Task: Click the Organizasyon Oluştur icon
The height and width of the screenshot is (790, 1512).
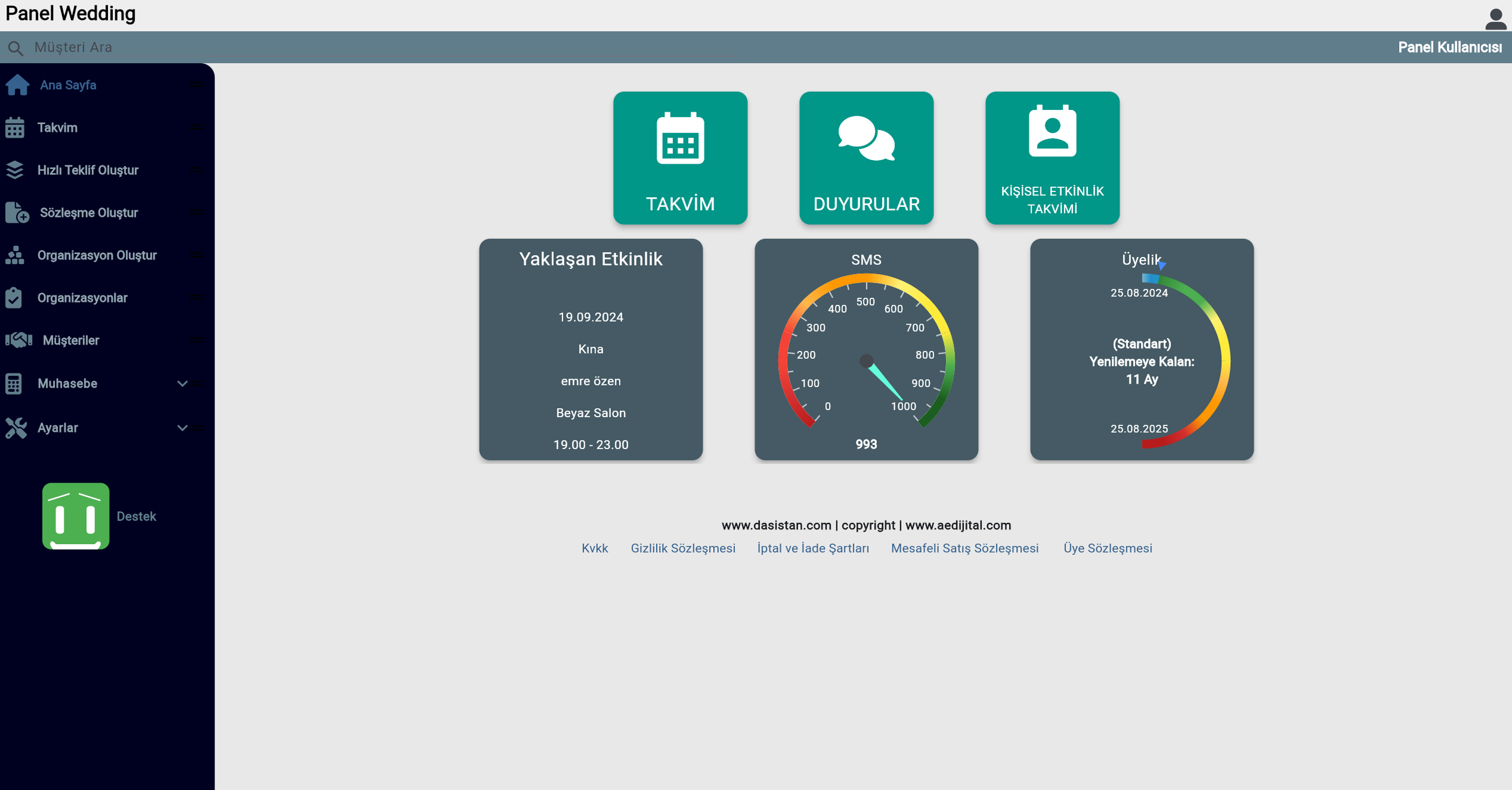Action: (x=15, y=255)
